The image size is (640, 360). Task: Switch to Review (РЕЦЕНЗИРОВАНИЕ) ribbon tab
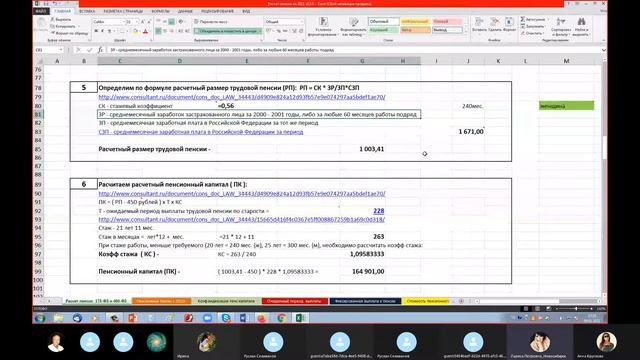tap(217, 11)
